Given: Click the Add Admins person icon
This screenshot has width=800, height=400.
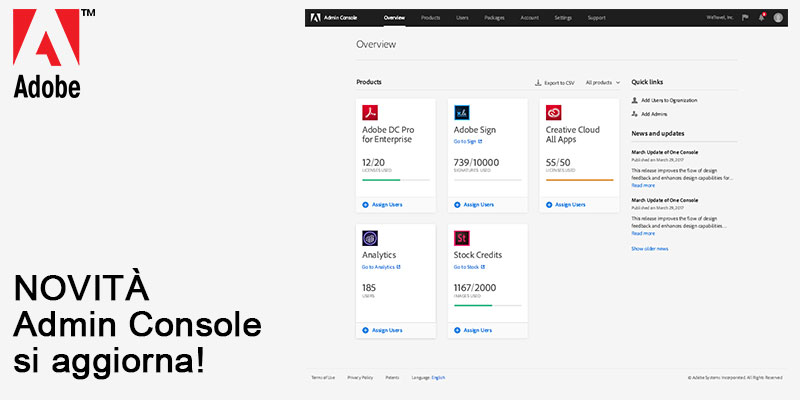Looking at the screenshot, I should (x=635, y=114).
